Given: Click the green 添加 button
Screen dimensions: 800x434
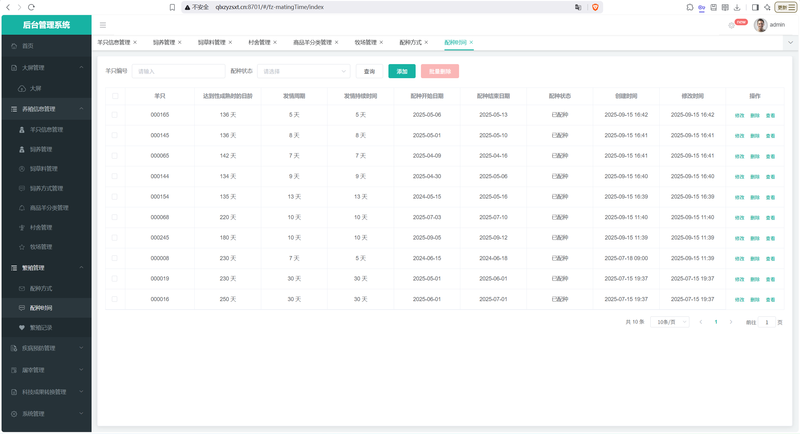Looking at the screenshot, I should click(x=402, y=71).
